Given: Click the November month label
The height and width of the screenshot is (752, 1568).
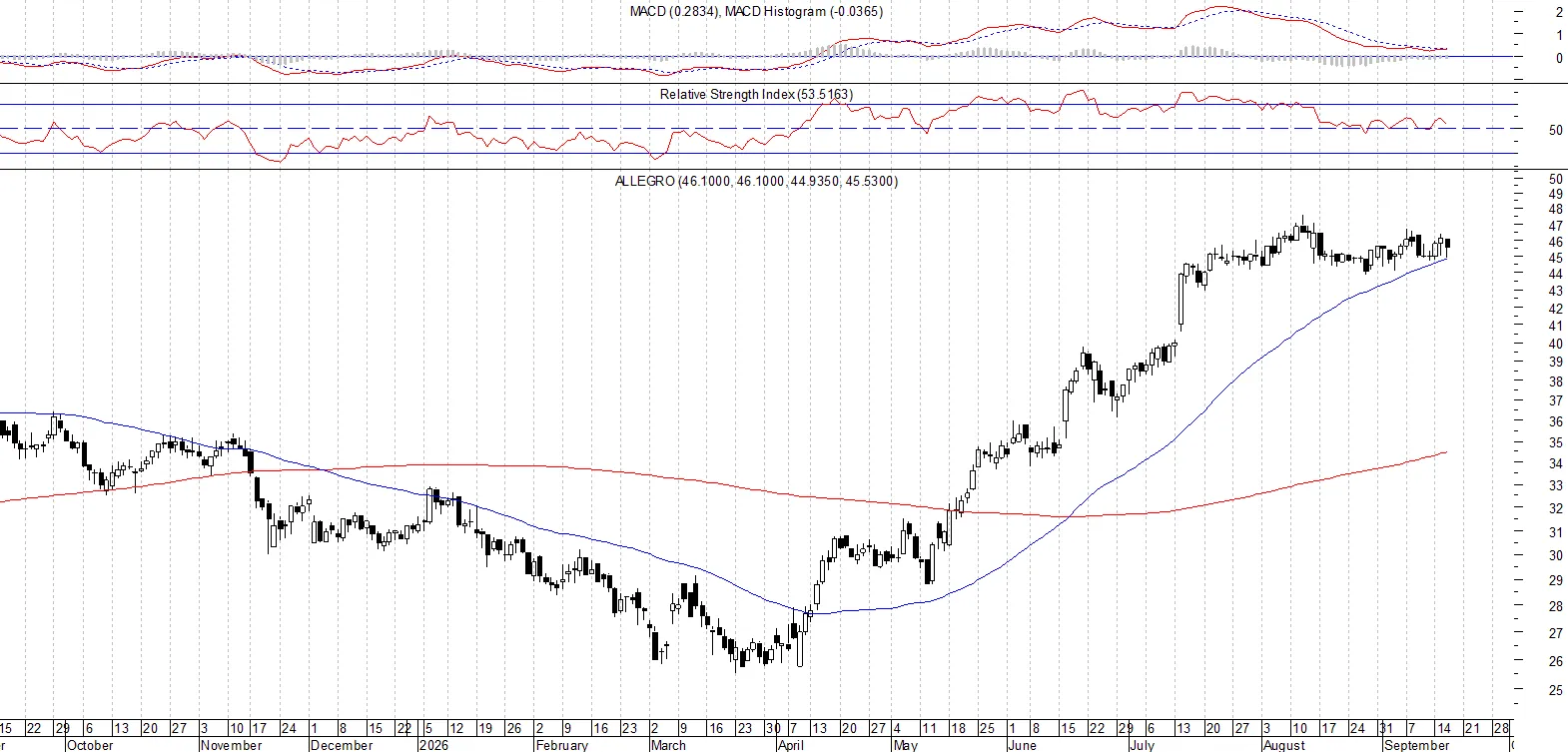Looking at the screenshot, I should pyautogui.click(x=231, y=745).
